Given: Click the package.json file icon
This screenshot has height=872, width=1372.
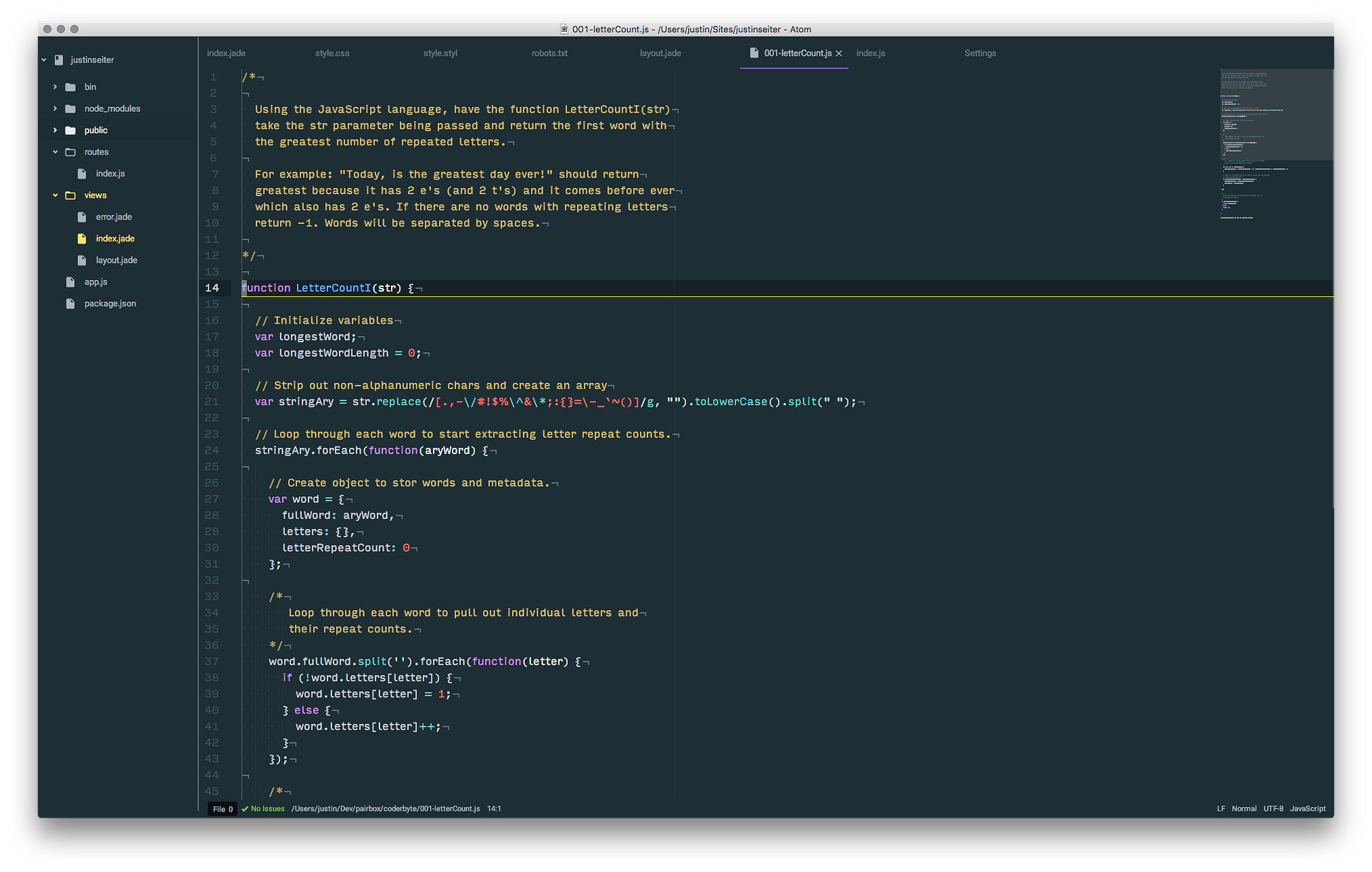Looking at the screenshot, I should coord(70,304).
